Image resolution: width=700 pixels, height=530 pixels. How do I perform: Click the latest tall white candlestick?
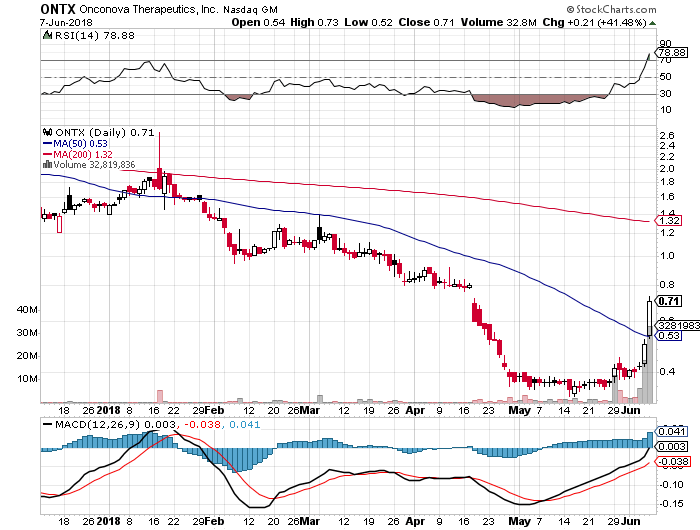pos(649,318)
